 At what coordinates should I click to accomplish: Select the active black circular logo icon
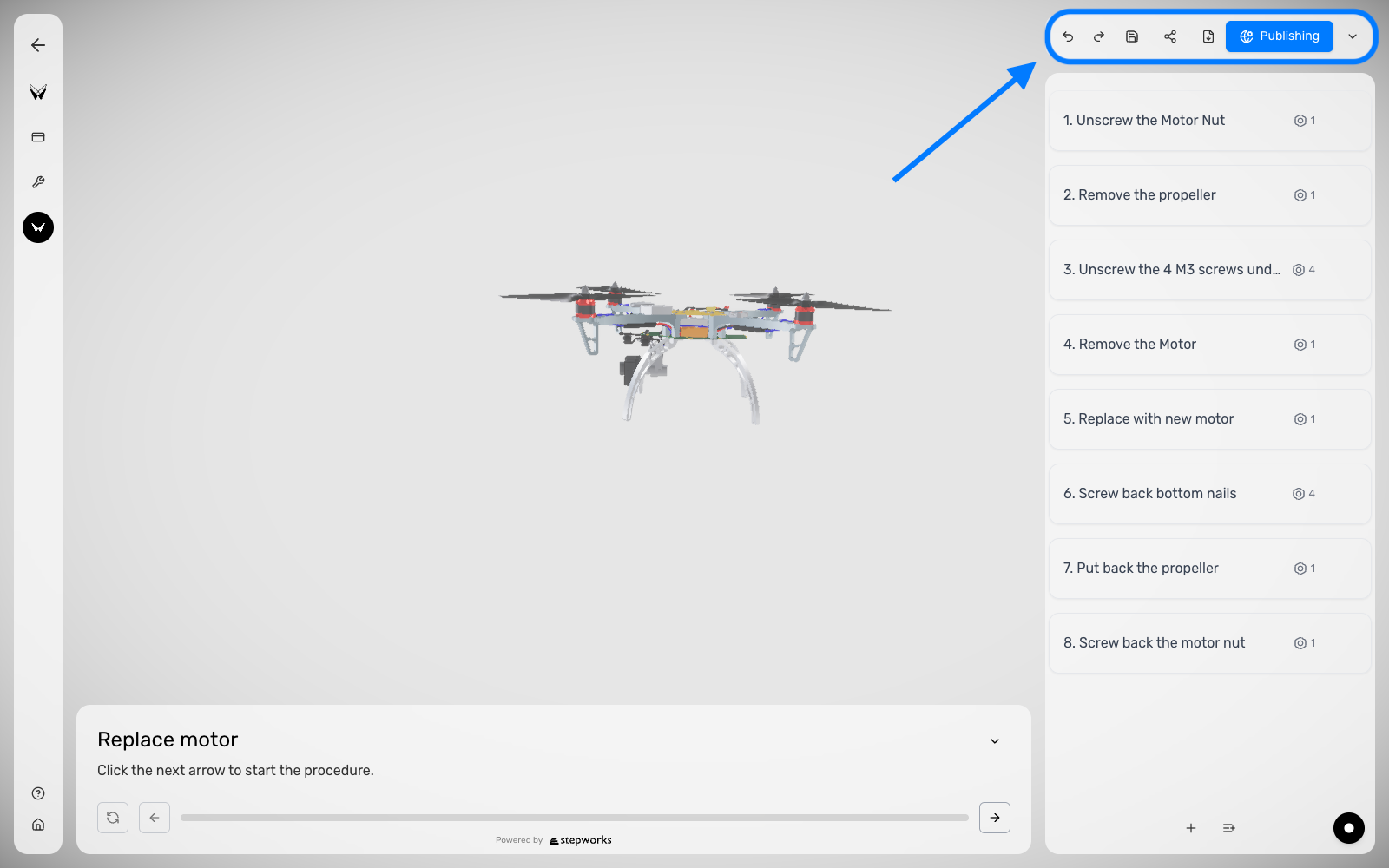tap(38, 227)
